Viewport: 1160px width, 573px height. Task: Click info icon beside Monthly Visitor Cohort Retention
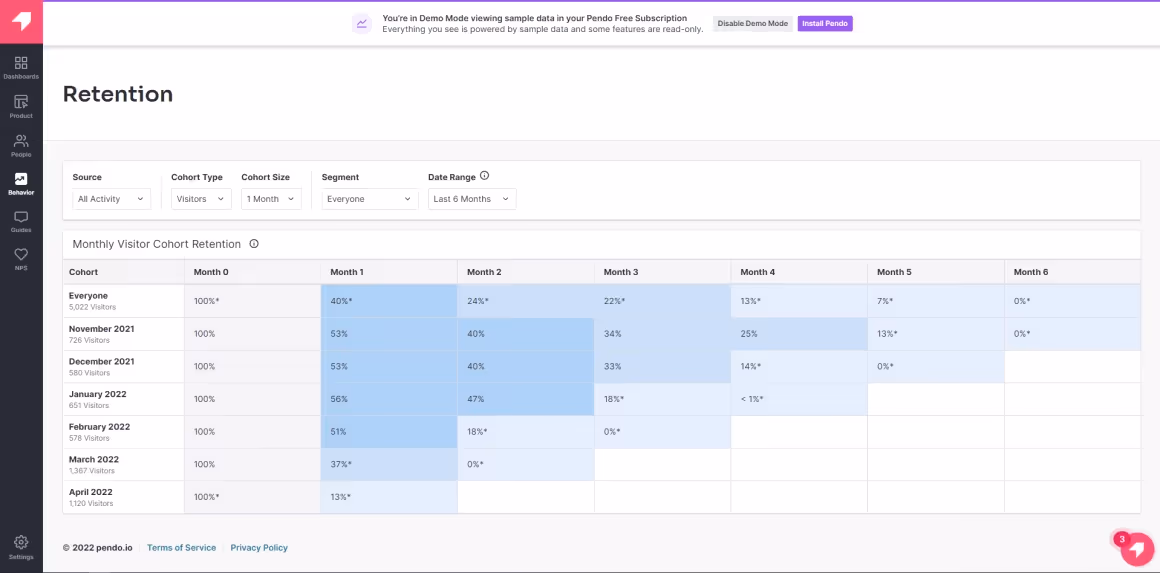254,243
